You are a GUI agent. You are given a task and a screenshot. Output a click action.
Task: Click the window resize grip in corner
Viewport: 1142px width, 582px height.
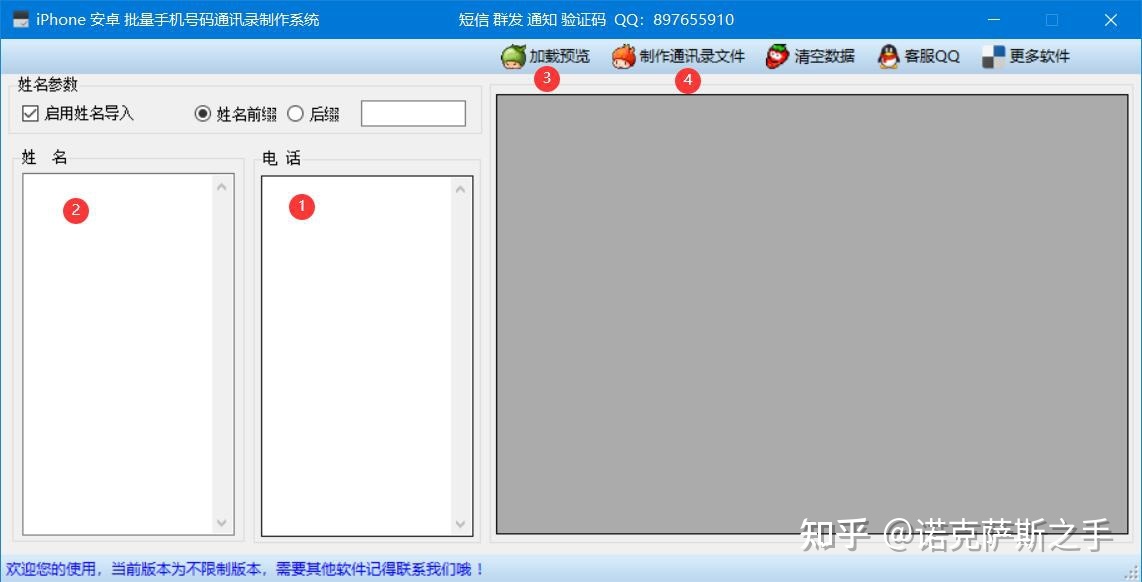pyautogui.click(x=1132, y=572)
